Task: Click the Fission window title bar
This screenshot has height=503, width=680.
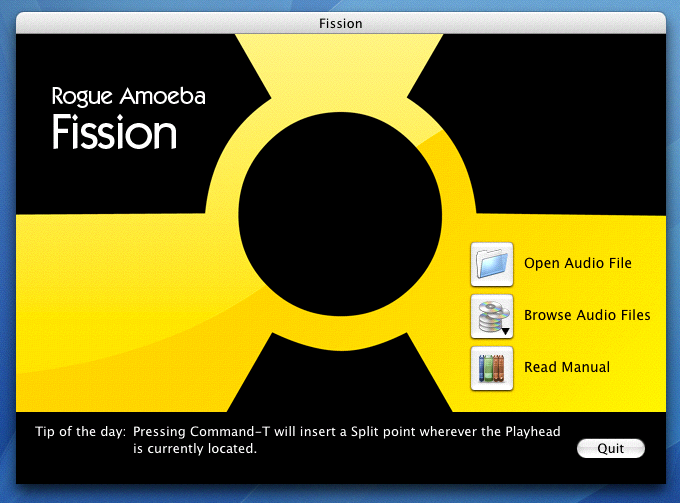Action: (341, 23)
